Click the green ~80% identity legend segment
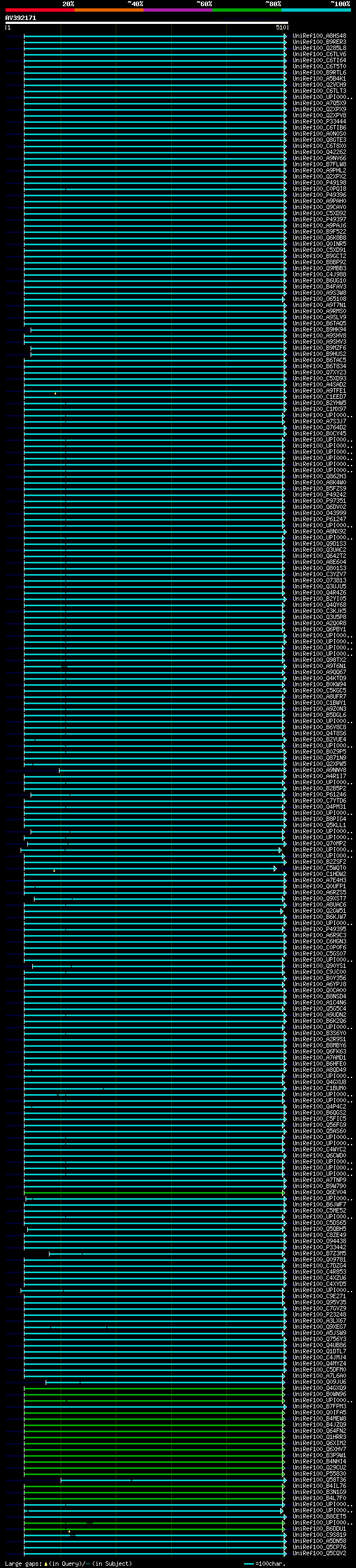The width and height of the screenshot is (356, 1568). 247,10
